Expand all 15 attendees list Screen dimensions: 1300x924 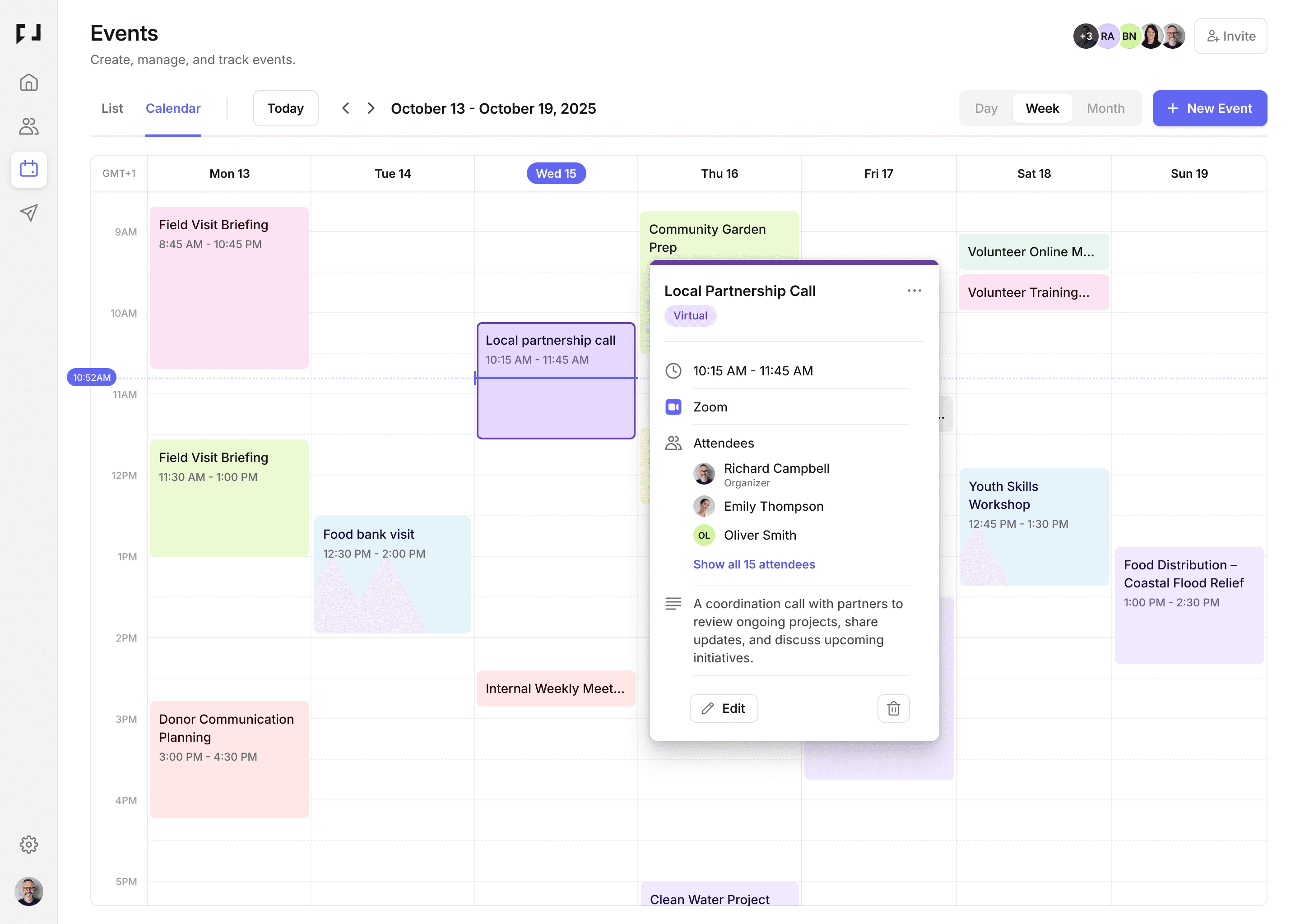pyautogui.click(x=753, y=564)
